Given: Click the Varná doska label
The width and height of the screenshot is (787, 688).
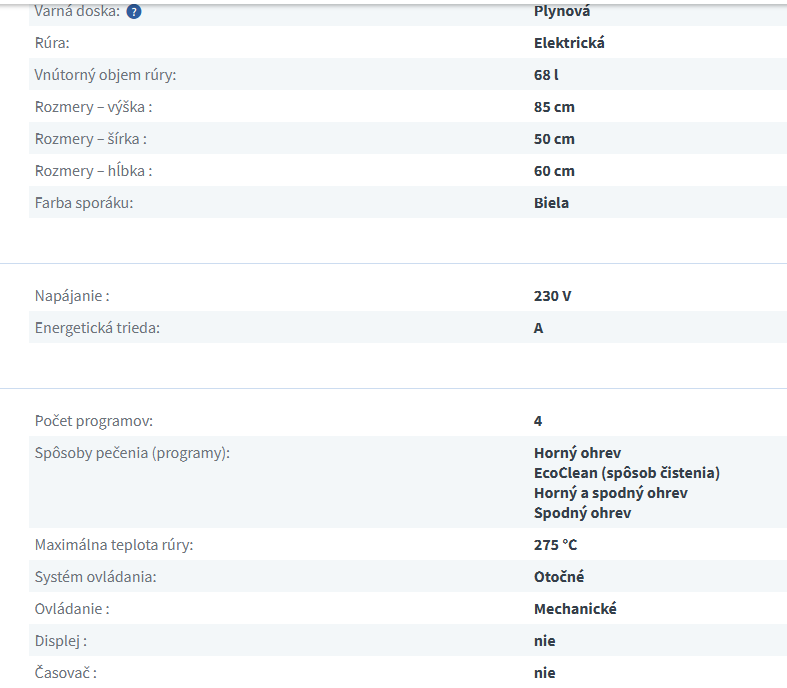Looking at the screenshot, I should (x=77, y=12).
